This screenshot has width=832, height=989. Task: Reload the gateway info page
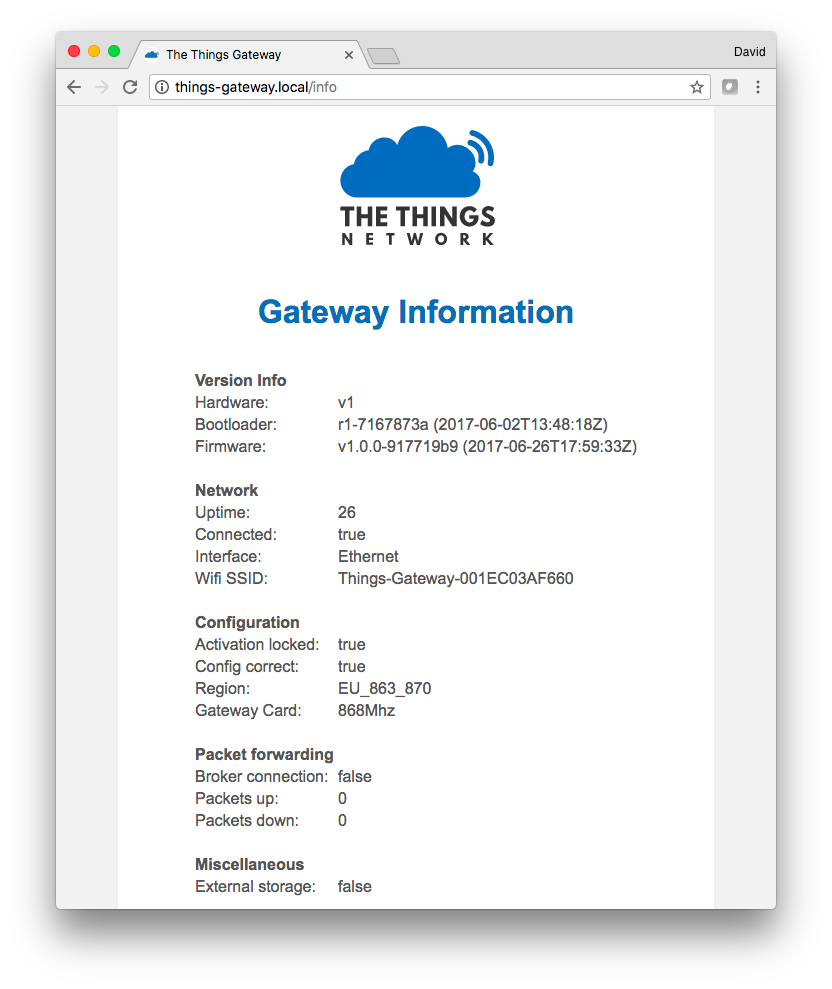coord(130,87)
